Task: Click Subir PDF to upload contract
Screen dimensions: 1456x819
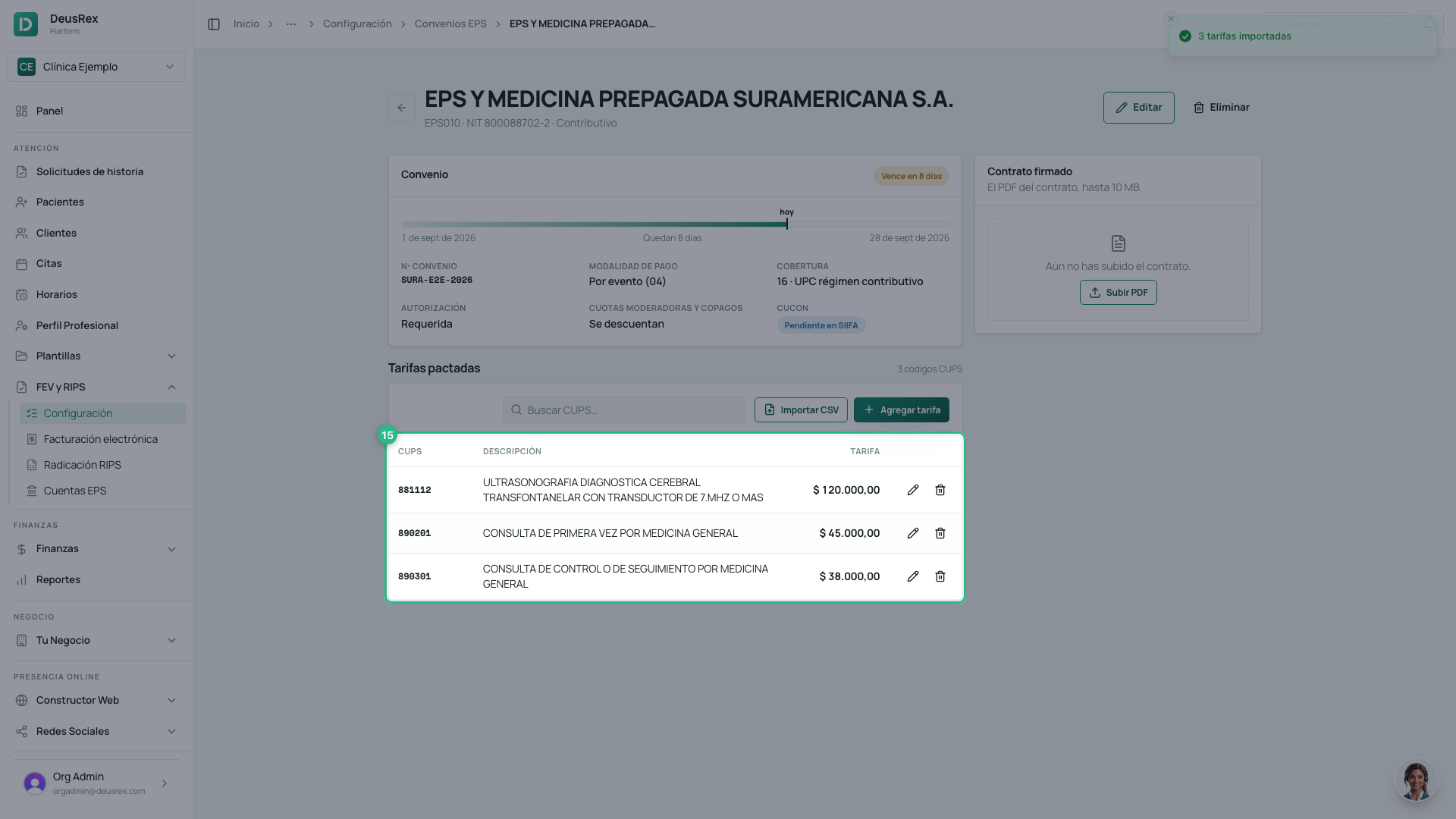Action: [x=1119, y=293]
